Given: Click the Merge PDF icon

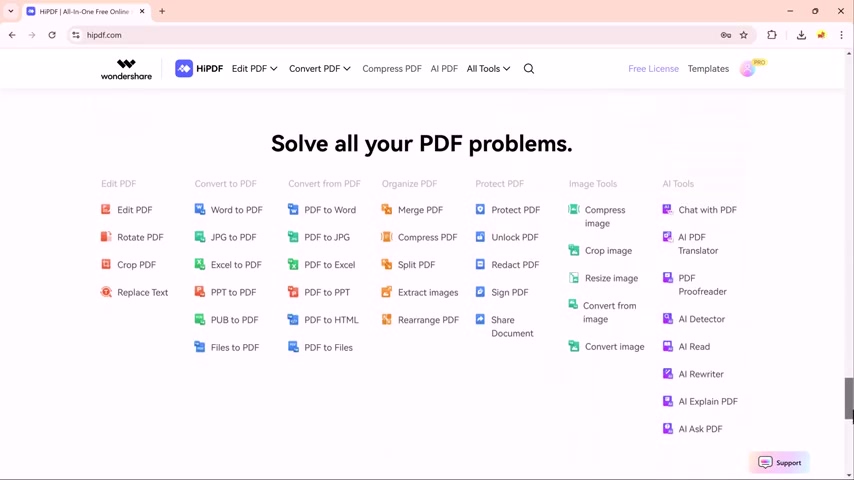Looking at the screenshot, I should (387, 209).
